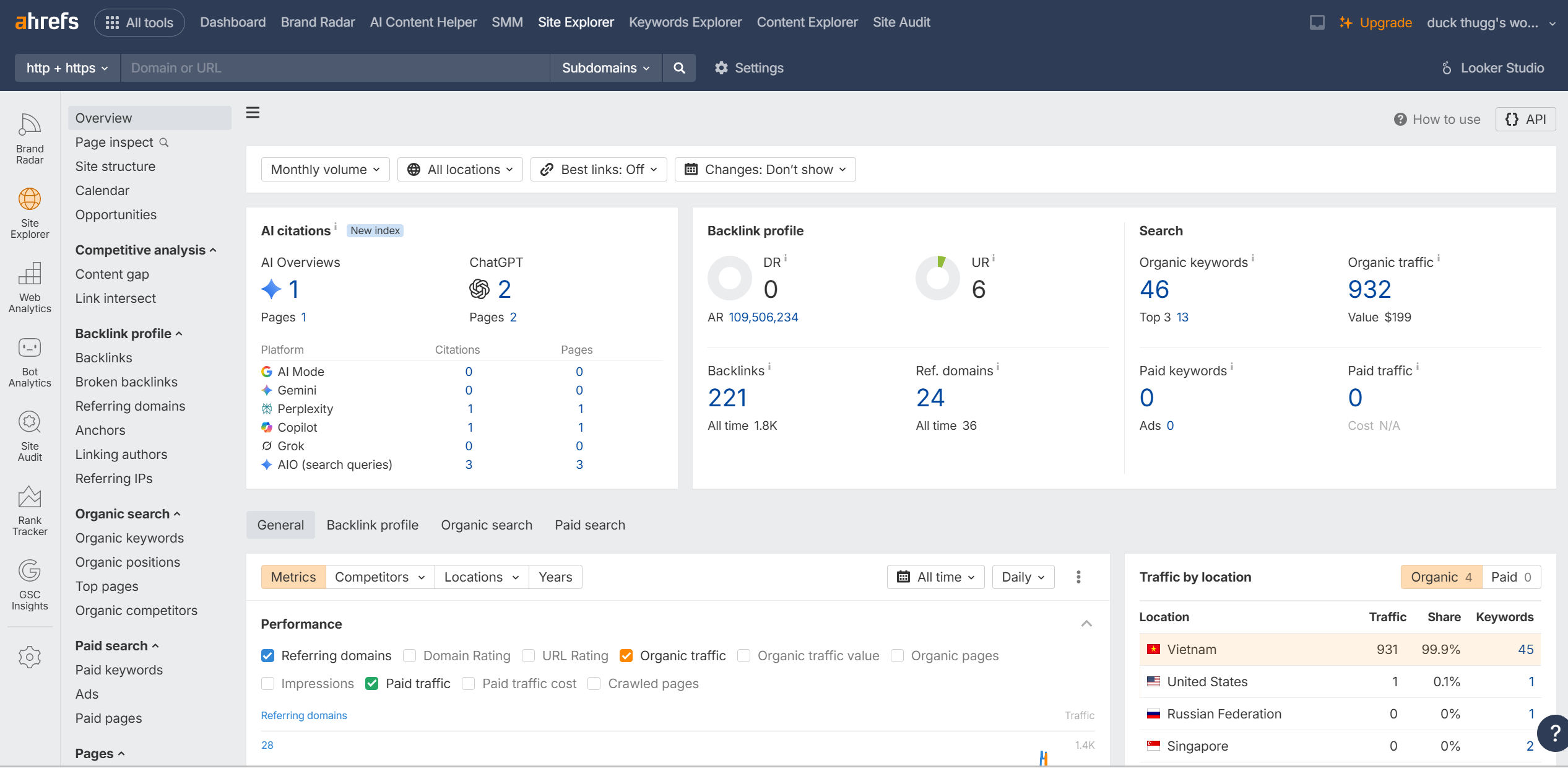Screen dimensions: 1568x768
Task: Click the Ahrefs logo
Action: click(46, 22)
